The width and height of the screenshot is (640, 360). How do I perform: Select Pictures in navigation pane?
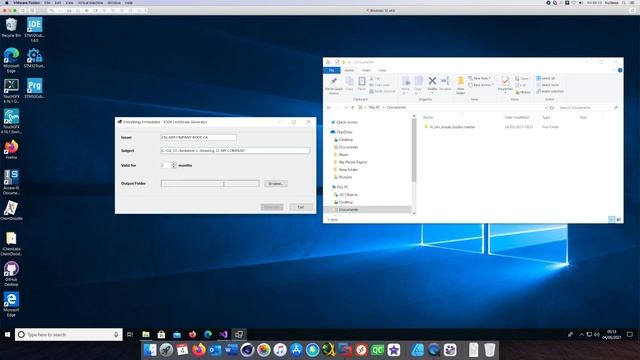coord(345,177)
